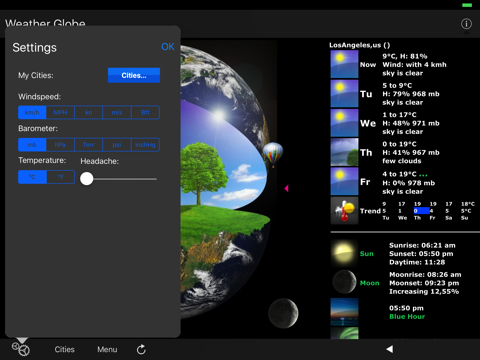480x360 pixels.
Task: Open Cities in the bottom toolbar
Action: coord(64,349)
